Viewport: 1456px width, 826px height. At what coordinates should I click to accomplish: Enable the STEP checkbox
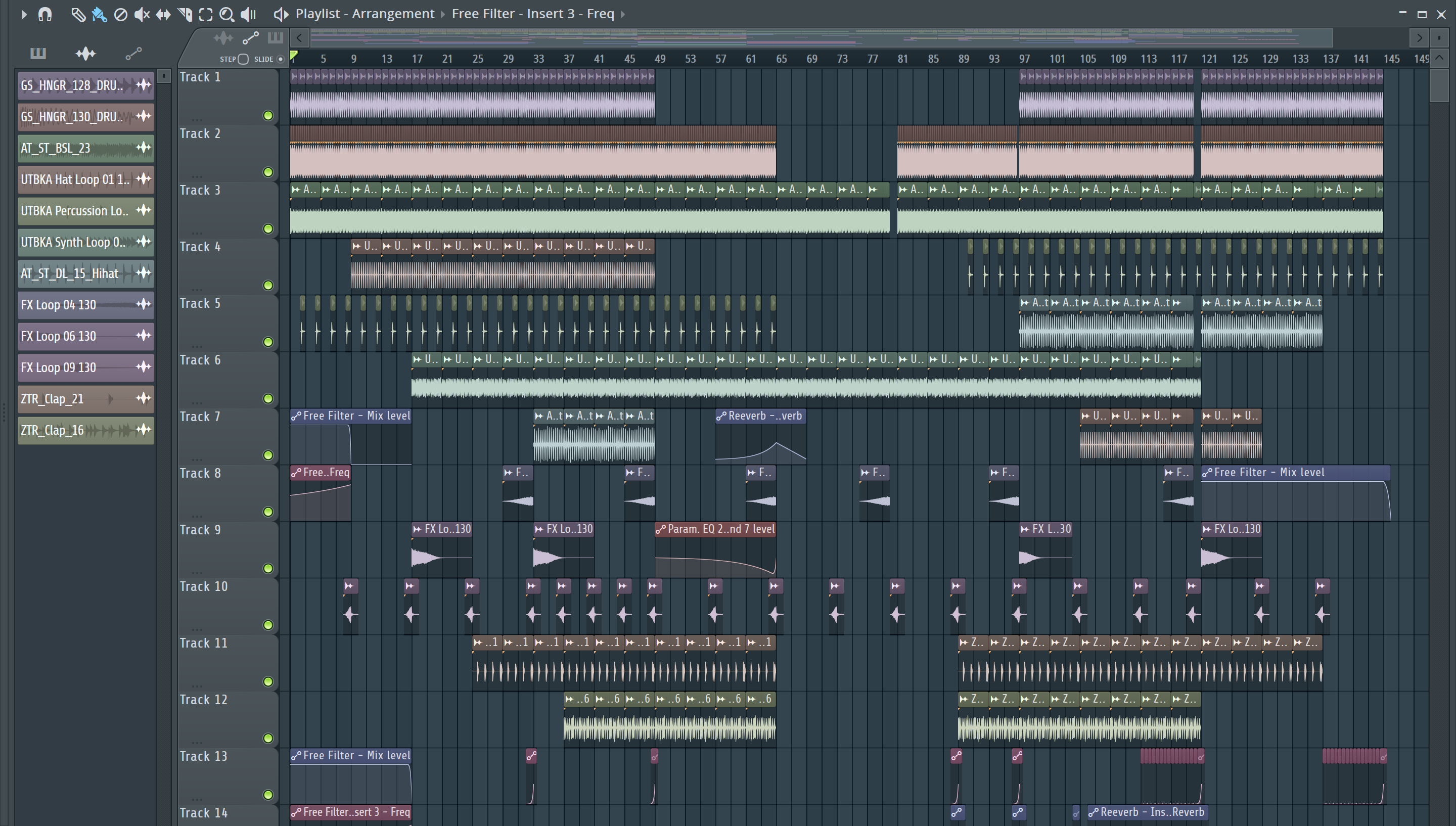(x=243, y=59)
